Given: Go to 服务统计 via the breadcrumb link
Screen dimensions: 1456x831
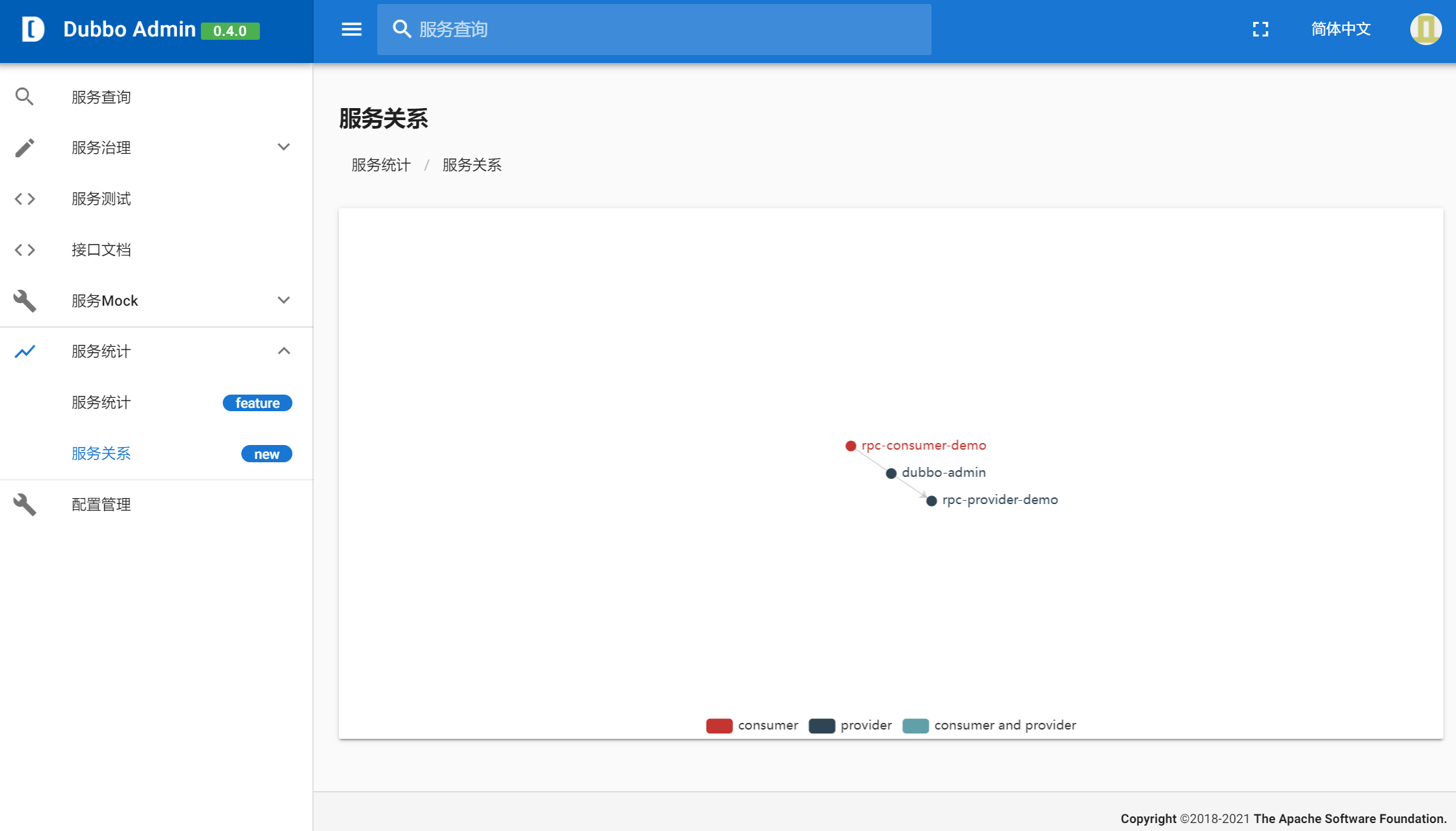Looking at the screenshot, I should (381, 165).
